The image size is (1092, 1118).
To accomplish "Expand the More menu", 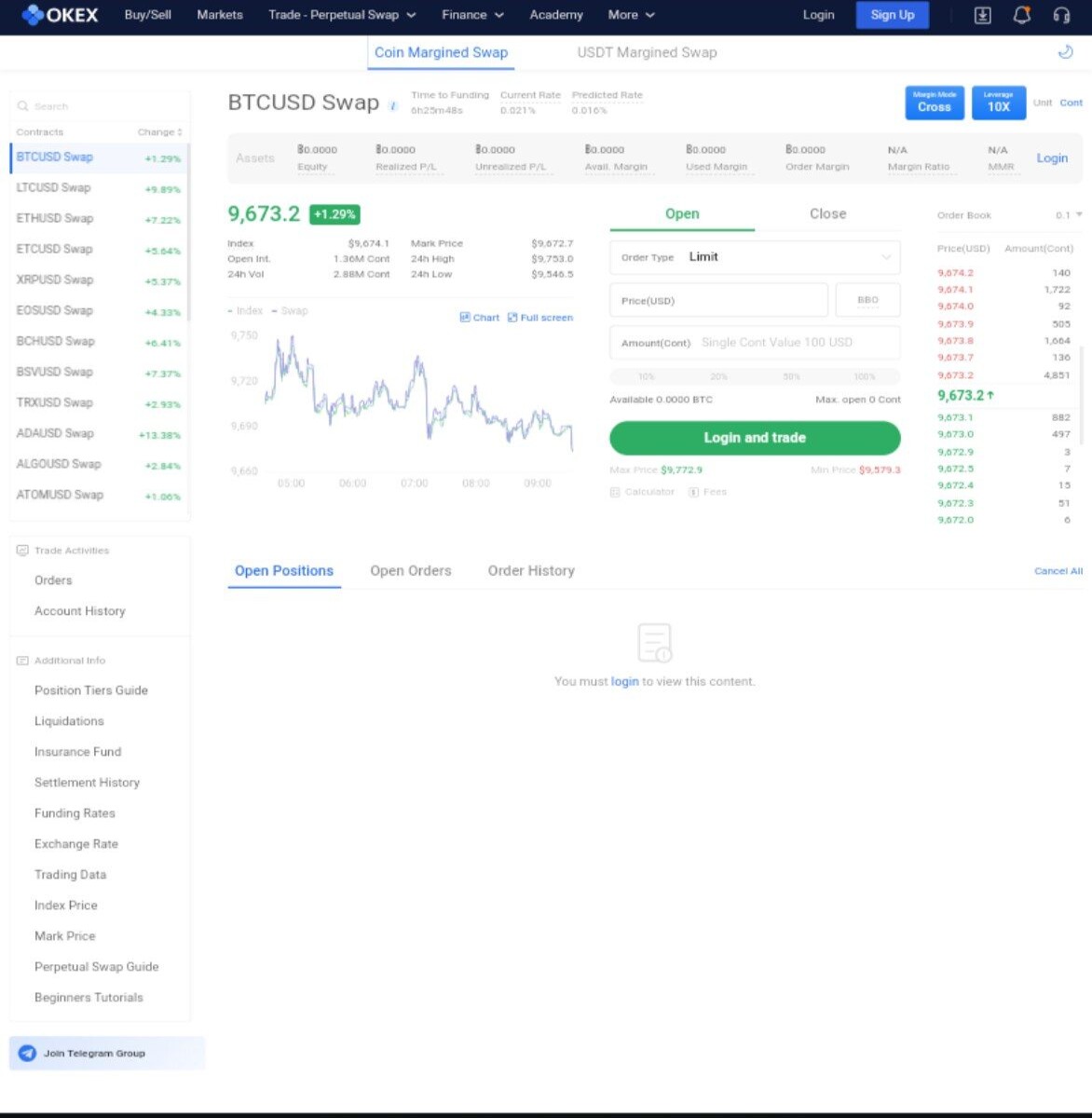I will click(x=632, y=15).
